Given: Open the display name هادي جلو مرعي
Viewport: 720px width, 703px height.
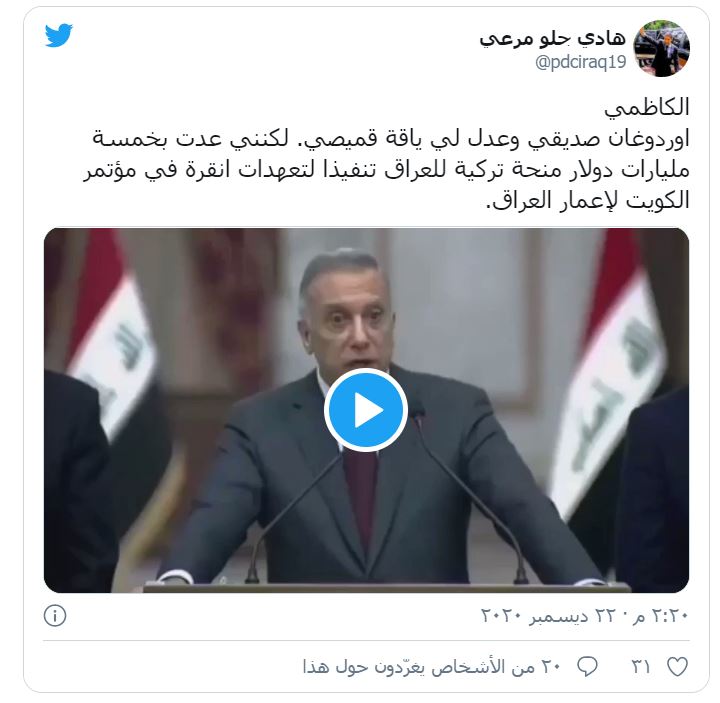Looking at the screenshot, I should point(552,39).
